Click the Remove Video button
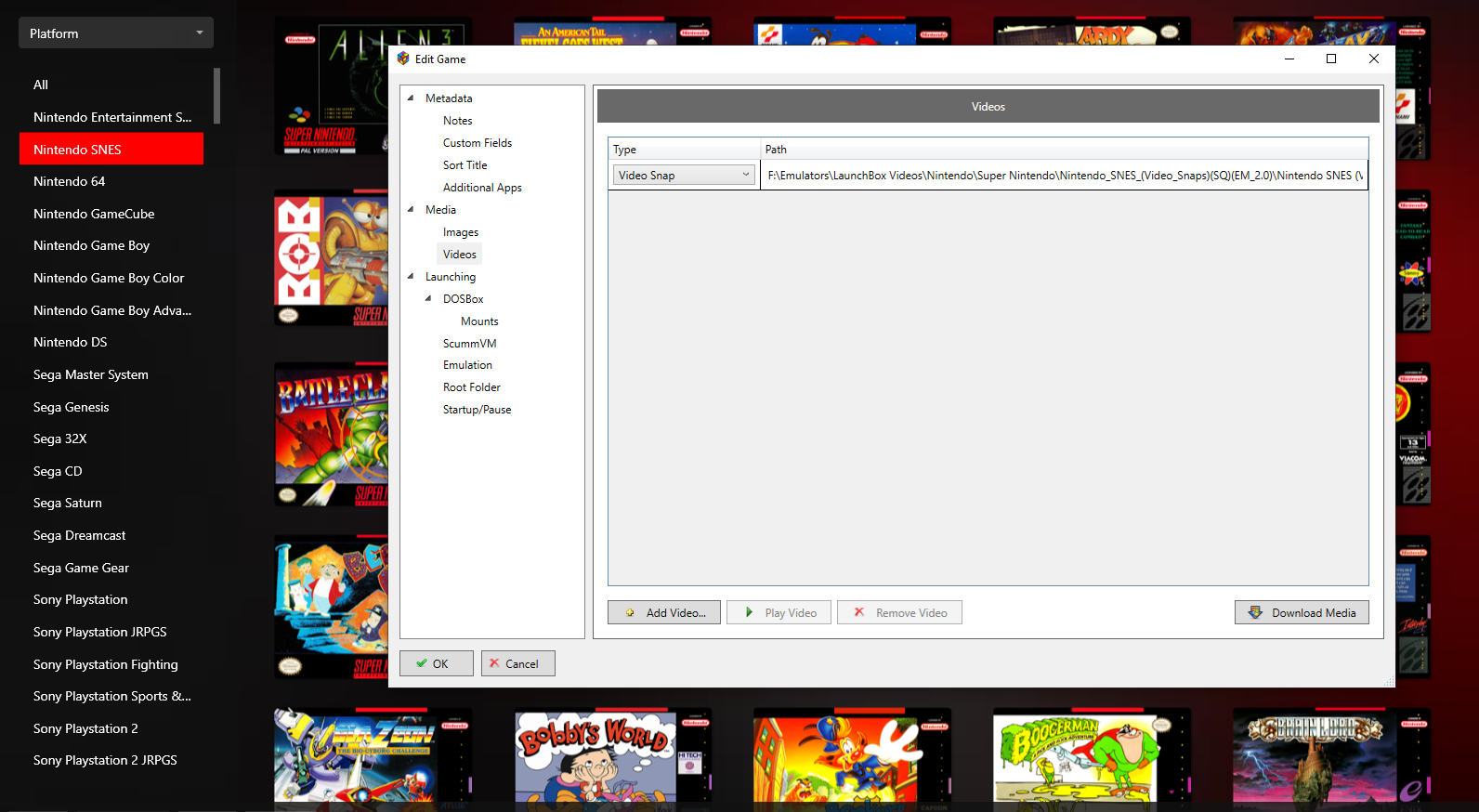The width and height of the screenshot is (1479, 812). [899, 612]
